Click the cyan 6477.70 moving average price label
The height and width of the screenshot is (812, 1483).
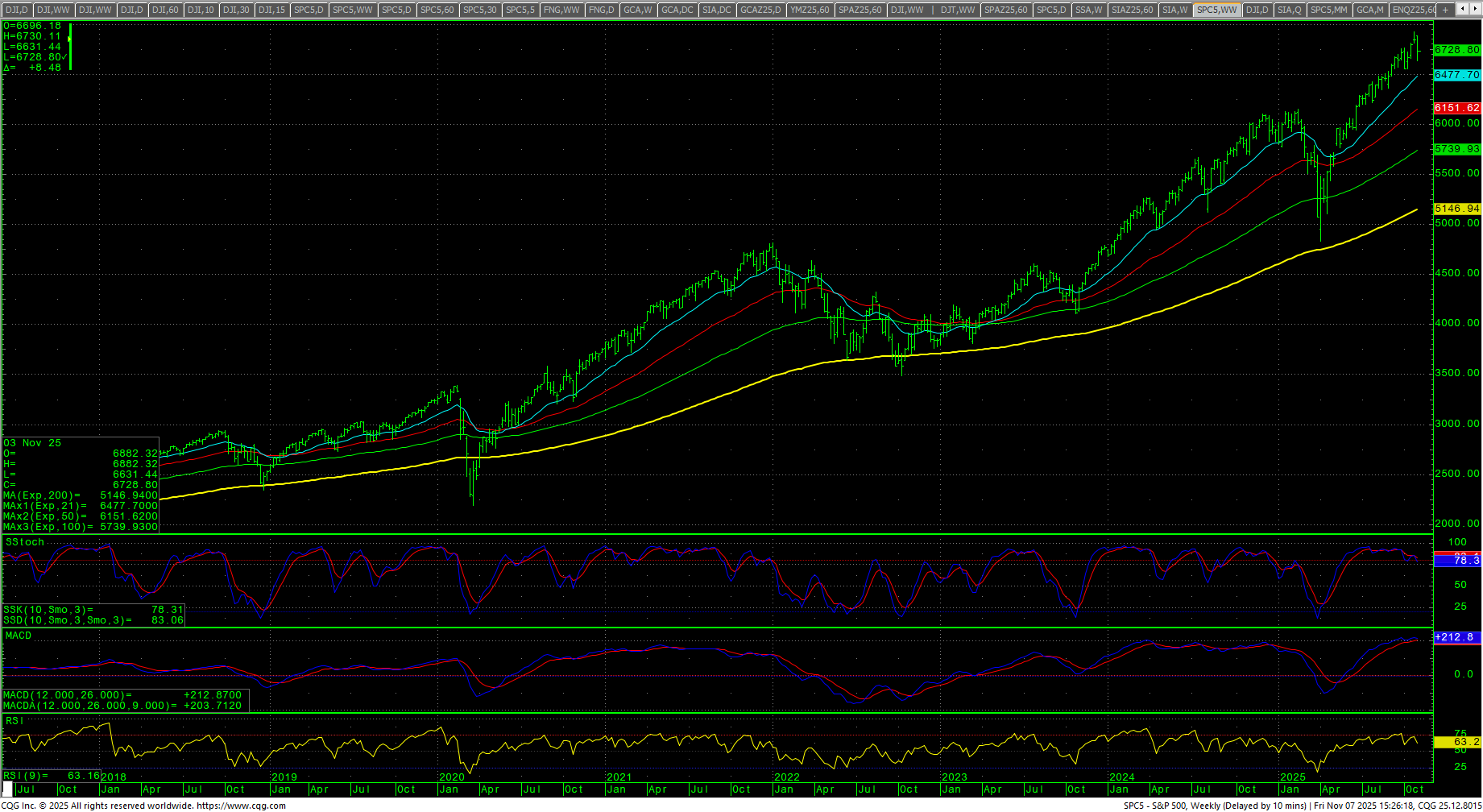[1456, 75]
